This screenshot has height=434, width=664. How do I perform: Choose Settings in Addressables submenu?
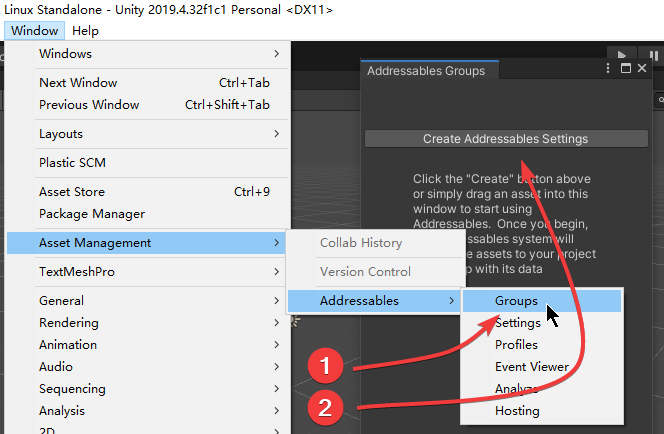tap(542, 323)
